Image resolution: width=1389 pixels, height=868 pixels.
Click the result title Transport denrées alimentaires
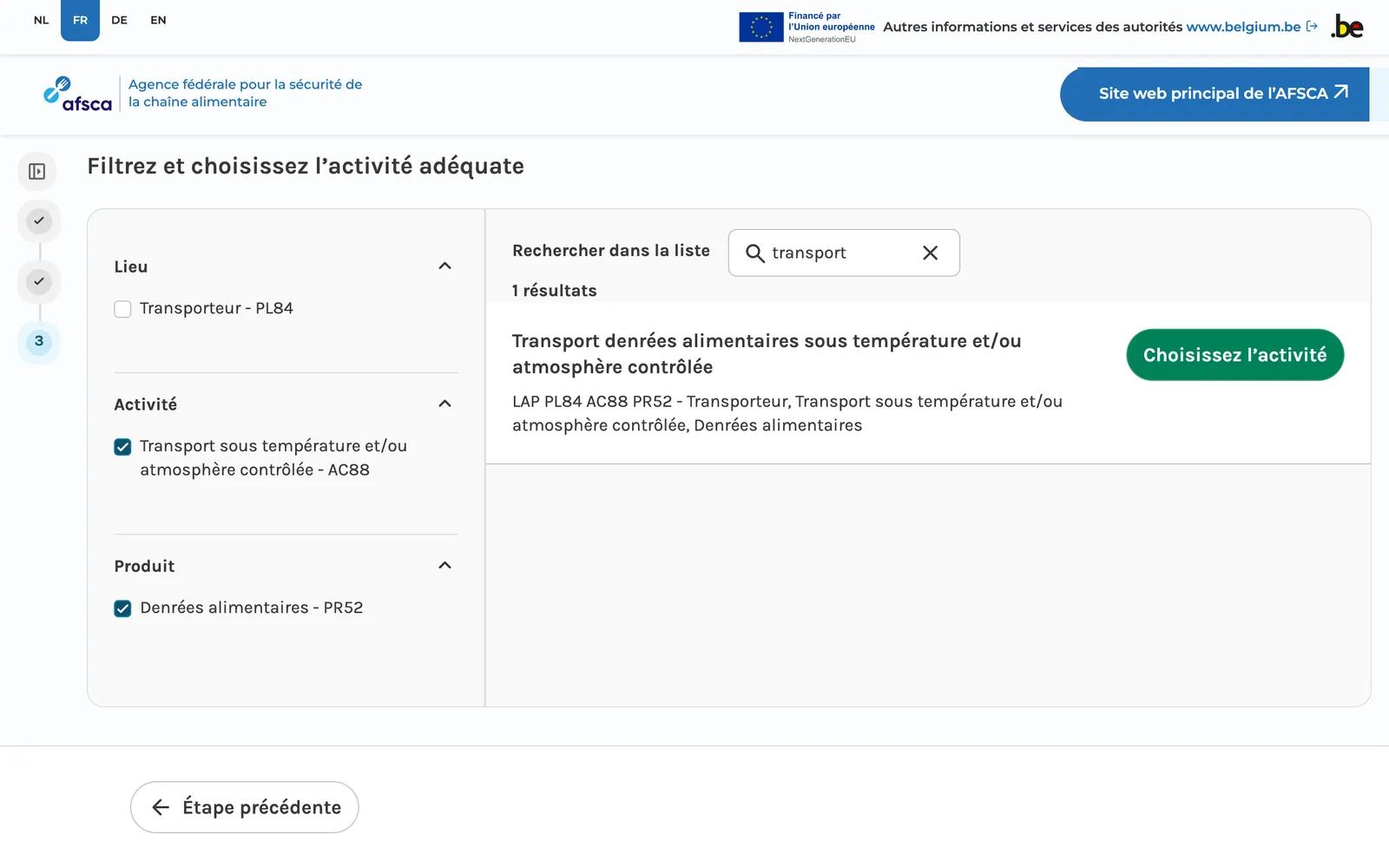point(767,353)
